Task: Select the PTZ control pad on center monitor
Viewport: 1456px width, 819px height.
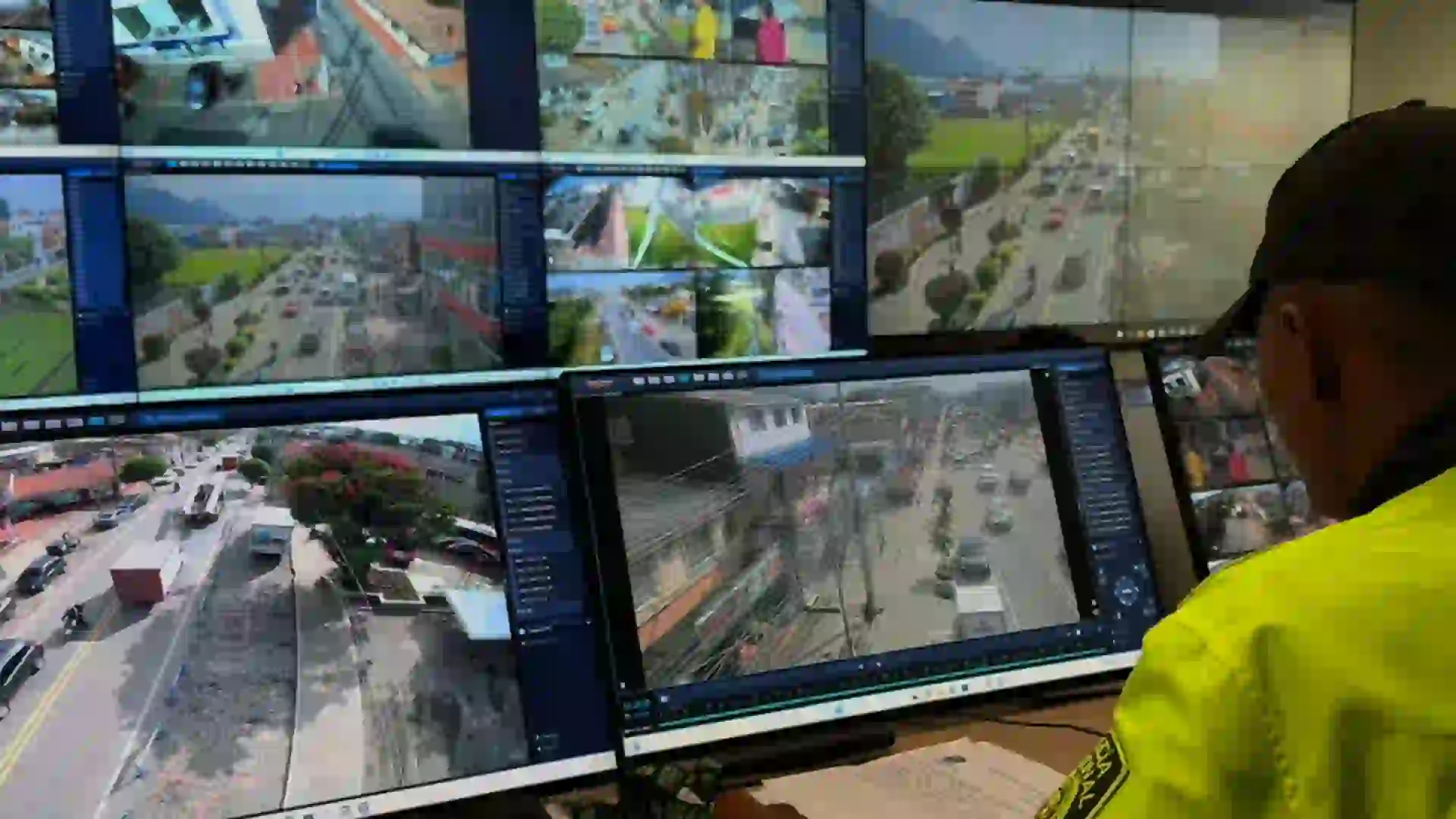Action: click(1125, 590)
